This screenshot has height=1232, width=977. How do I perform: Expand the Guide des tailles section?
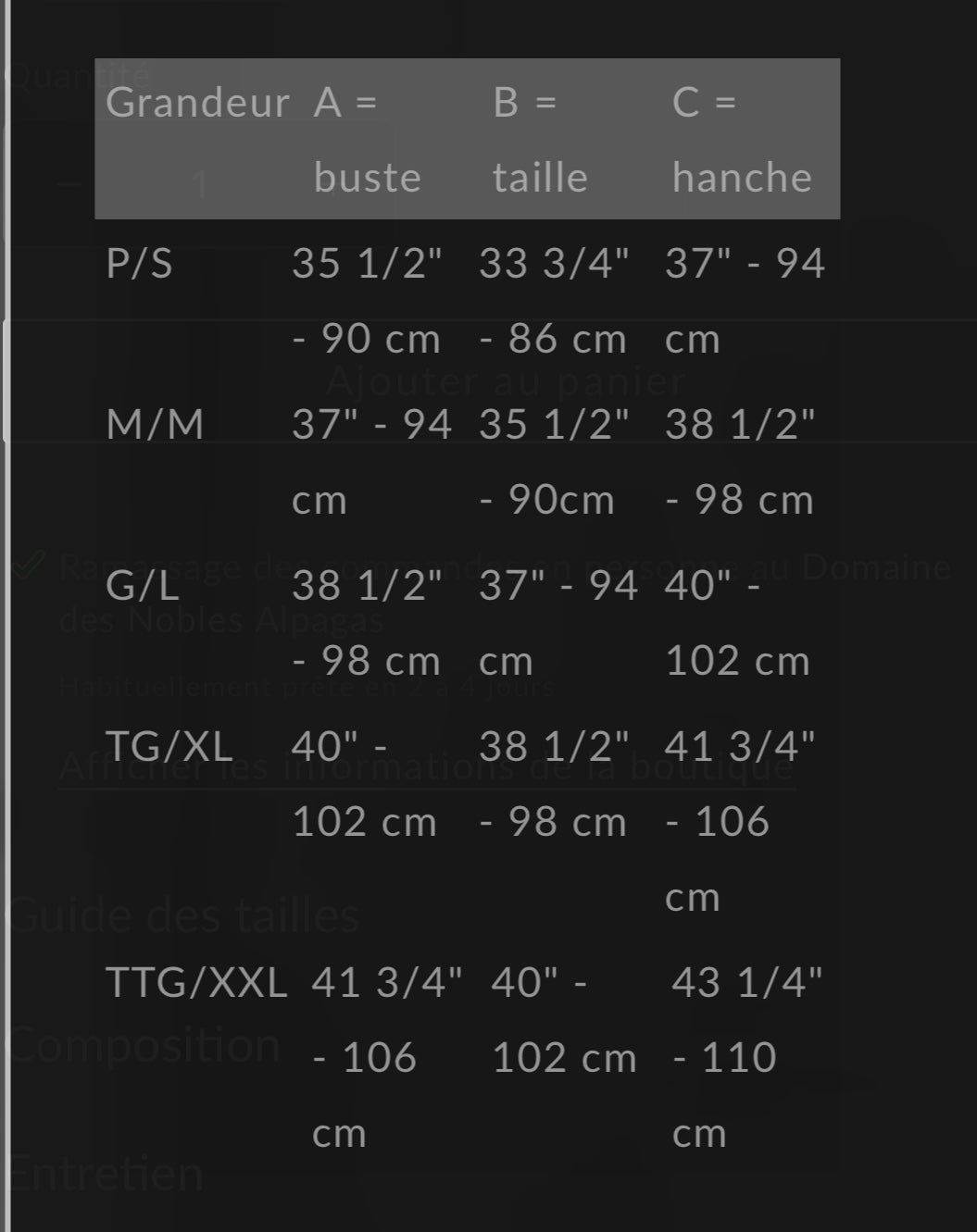[x=183, y=915]
